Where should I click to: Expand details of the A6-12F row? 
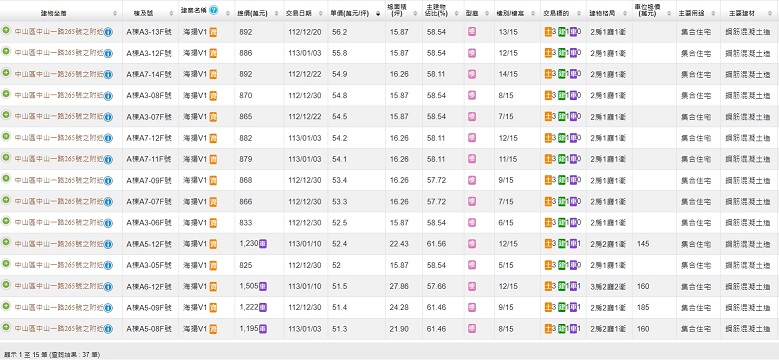point(6,285)
